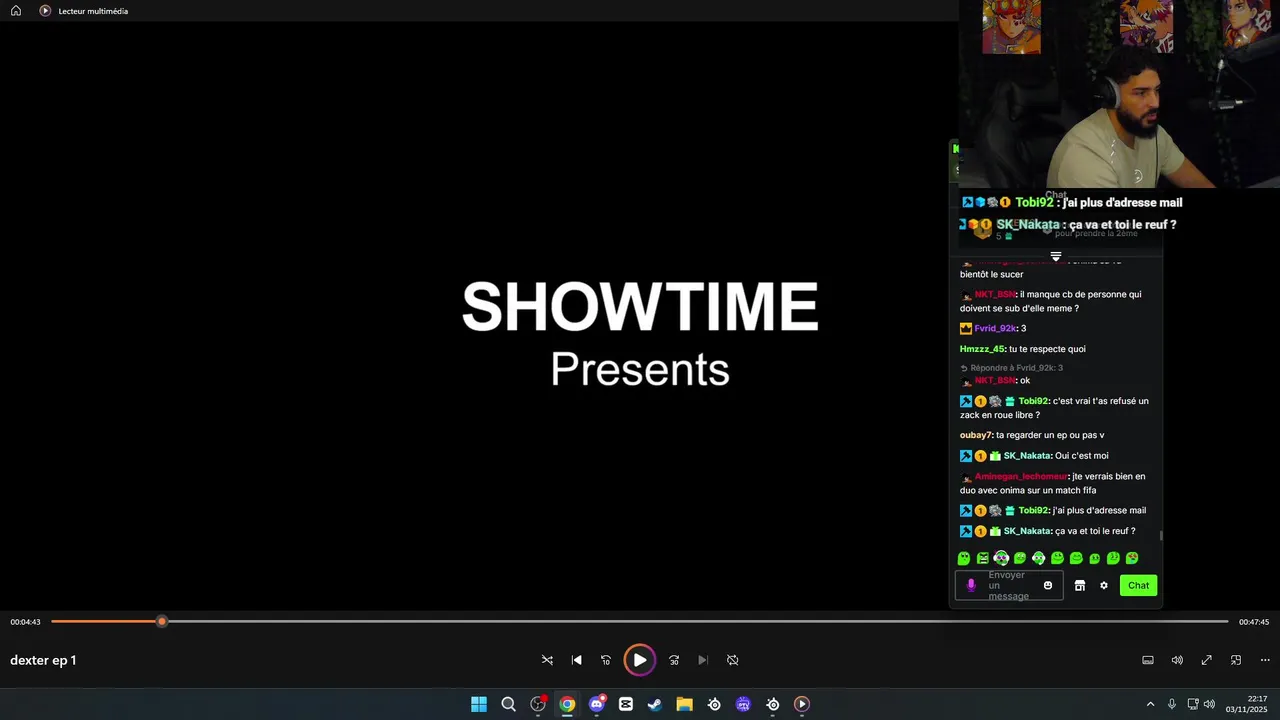Screen dimensions: 1280x720
Task: Expand hidden system tray icons
Action: 1150,704
